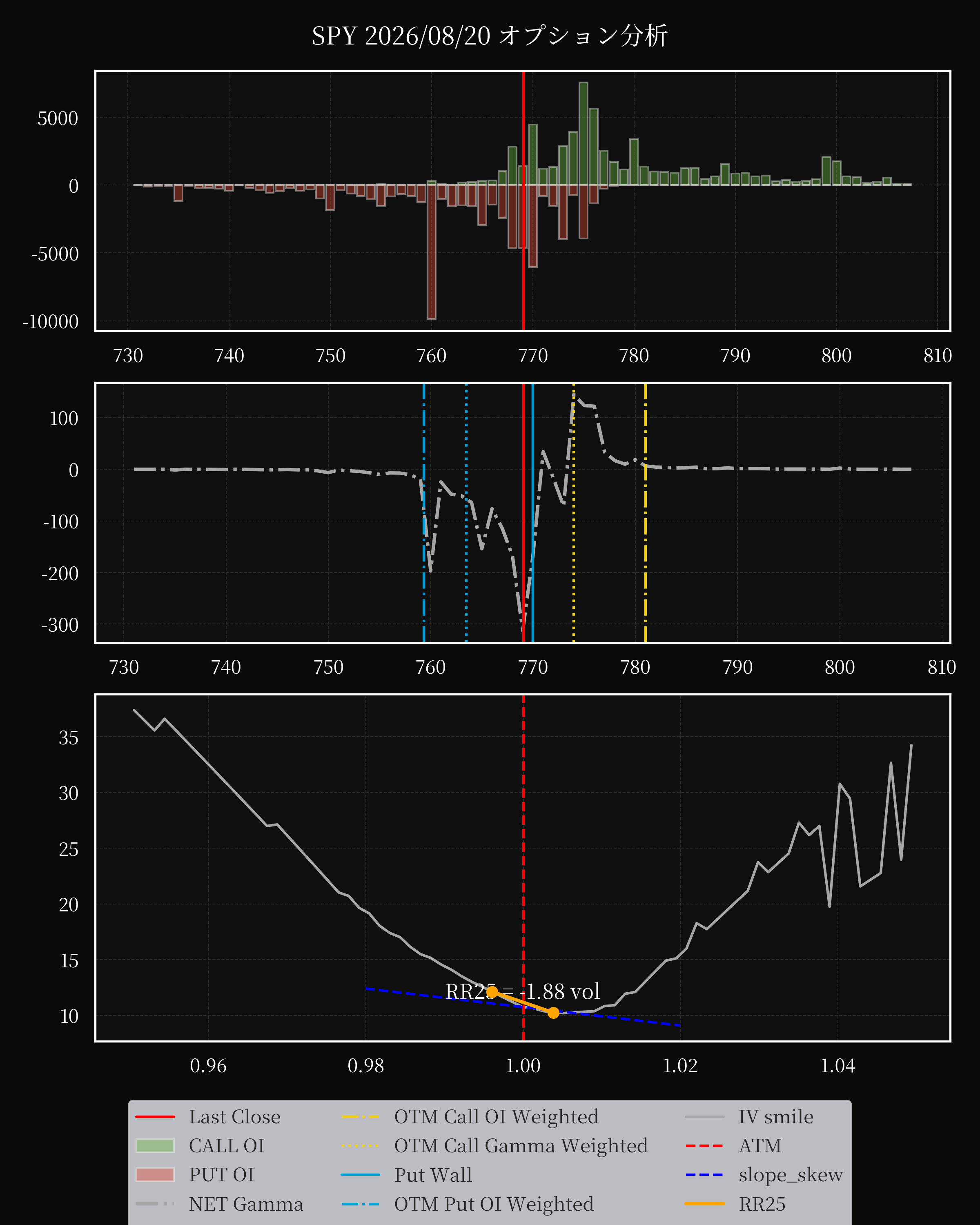Click the blue dashed slope_skew legend sample

(x=704, y=1174)
